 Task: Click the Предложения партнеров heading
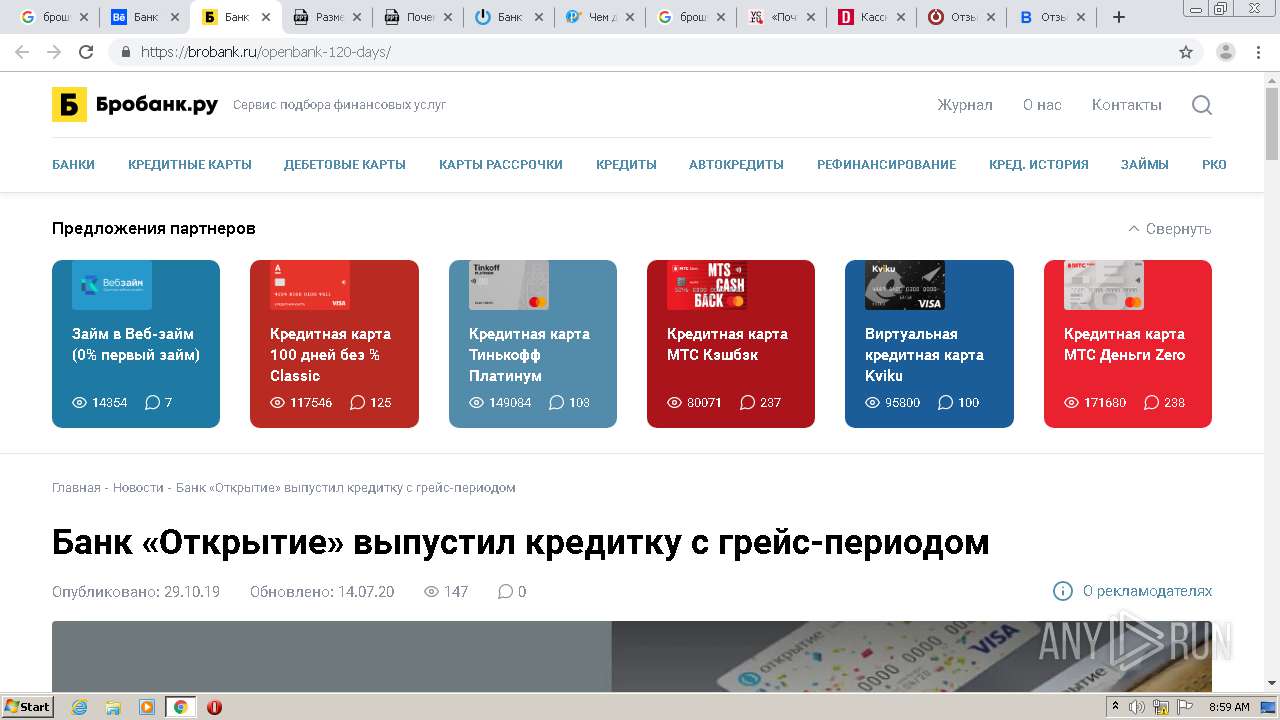pyautogui.click(x=154, y=228)
